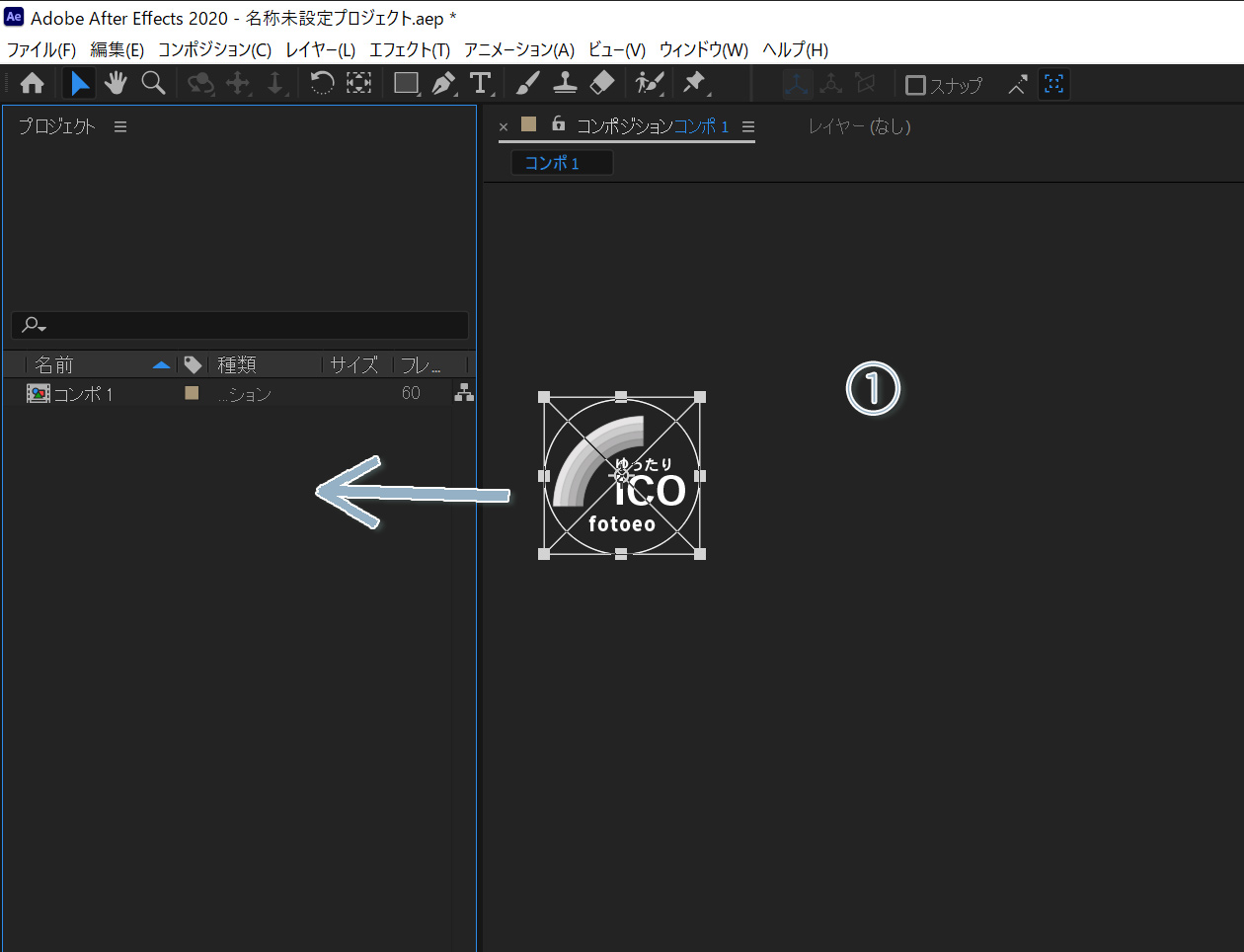
Task: Click the サイズ column header
Action: (353, 364)
